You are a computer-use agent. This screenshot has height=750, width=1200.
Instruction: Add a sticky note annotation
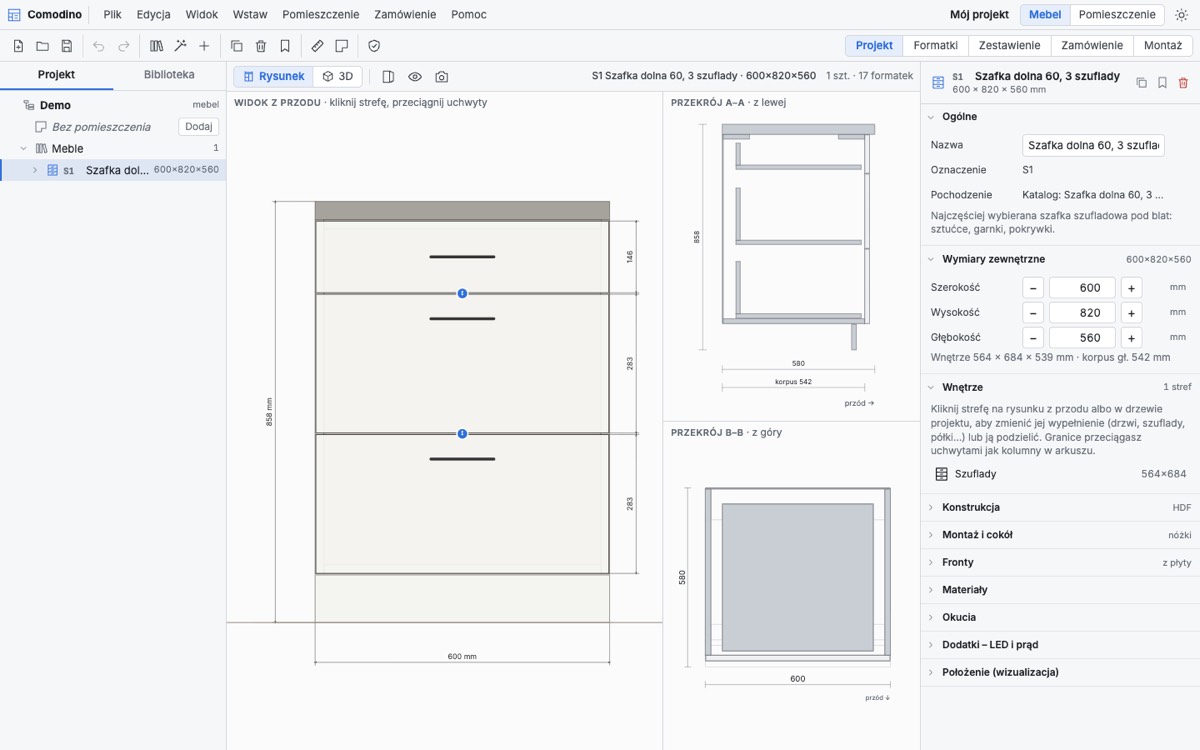pos(342,46)
